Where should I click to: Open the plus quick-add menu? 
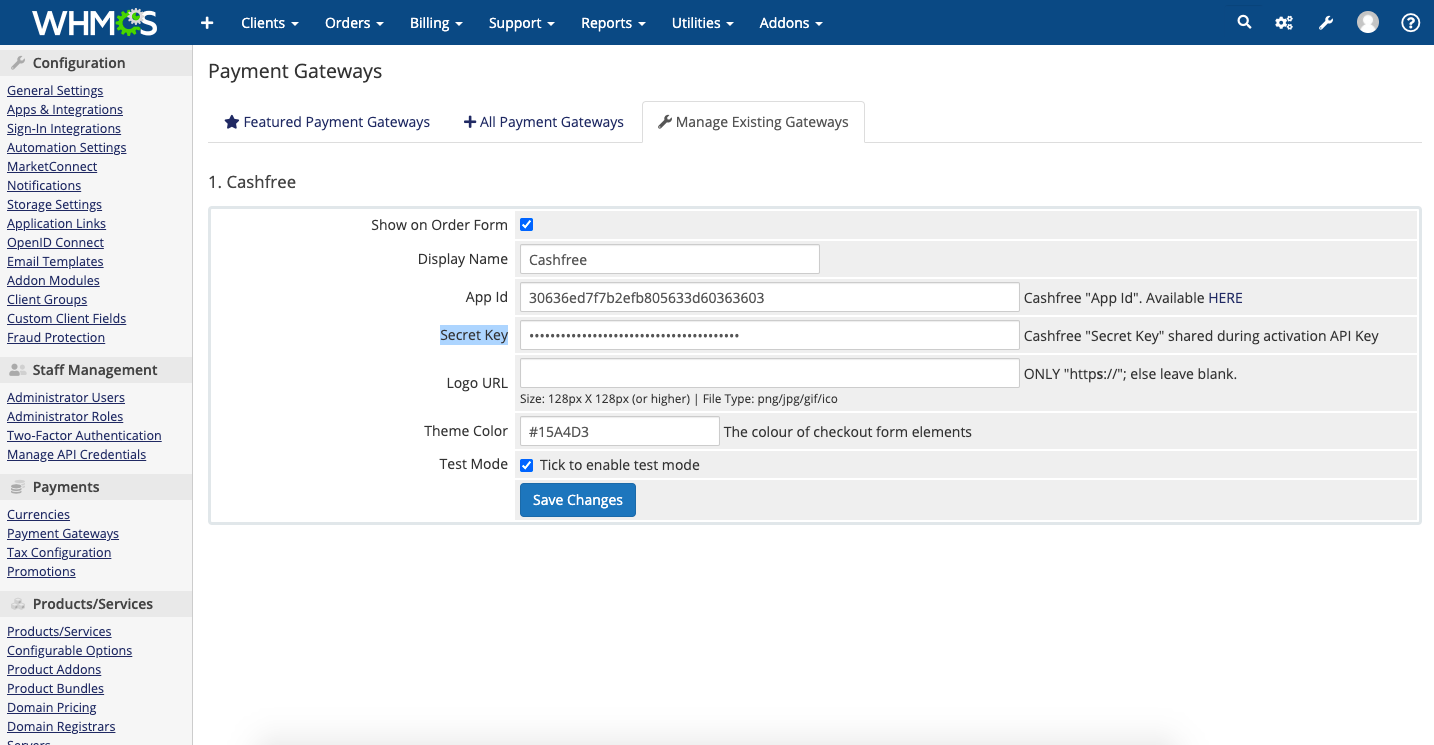(207, 22)
